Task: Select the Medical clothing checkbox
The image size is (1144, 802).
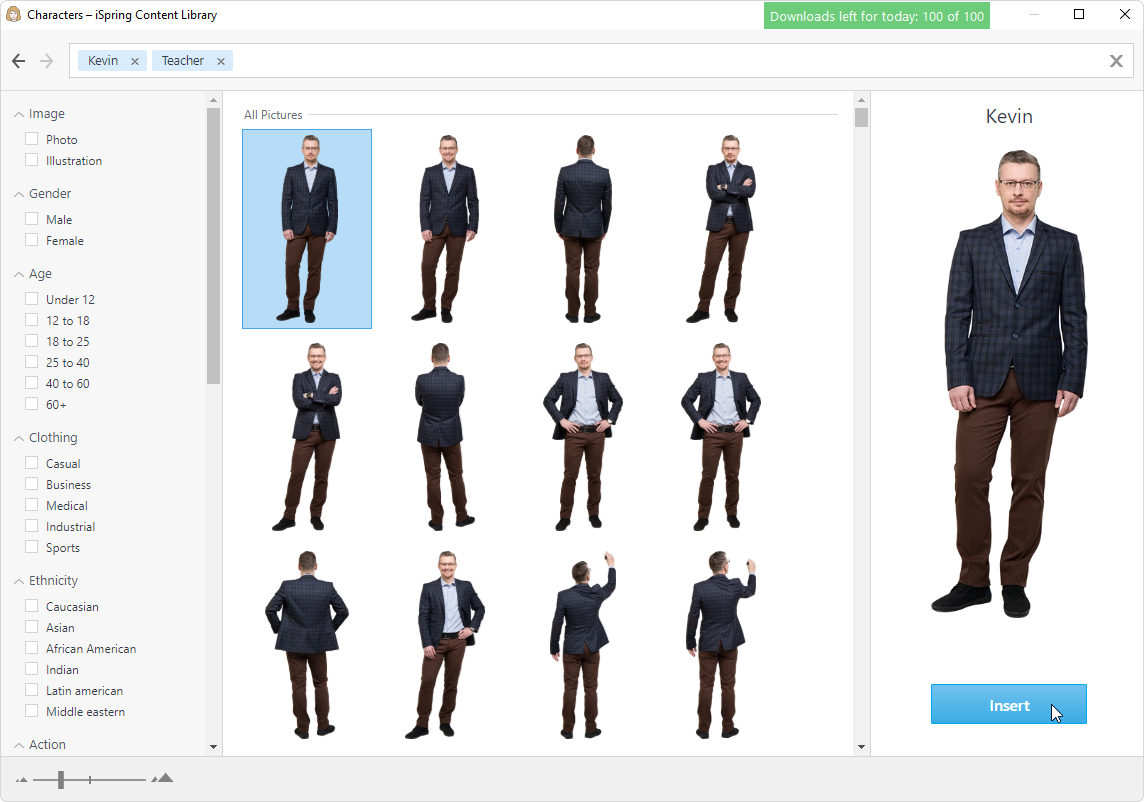Action: point(31,505)
